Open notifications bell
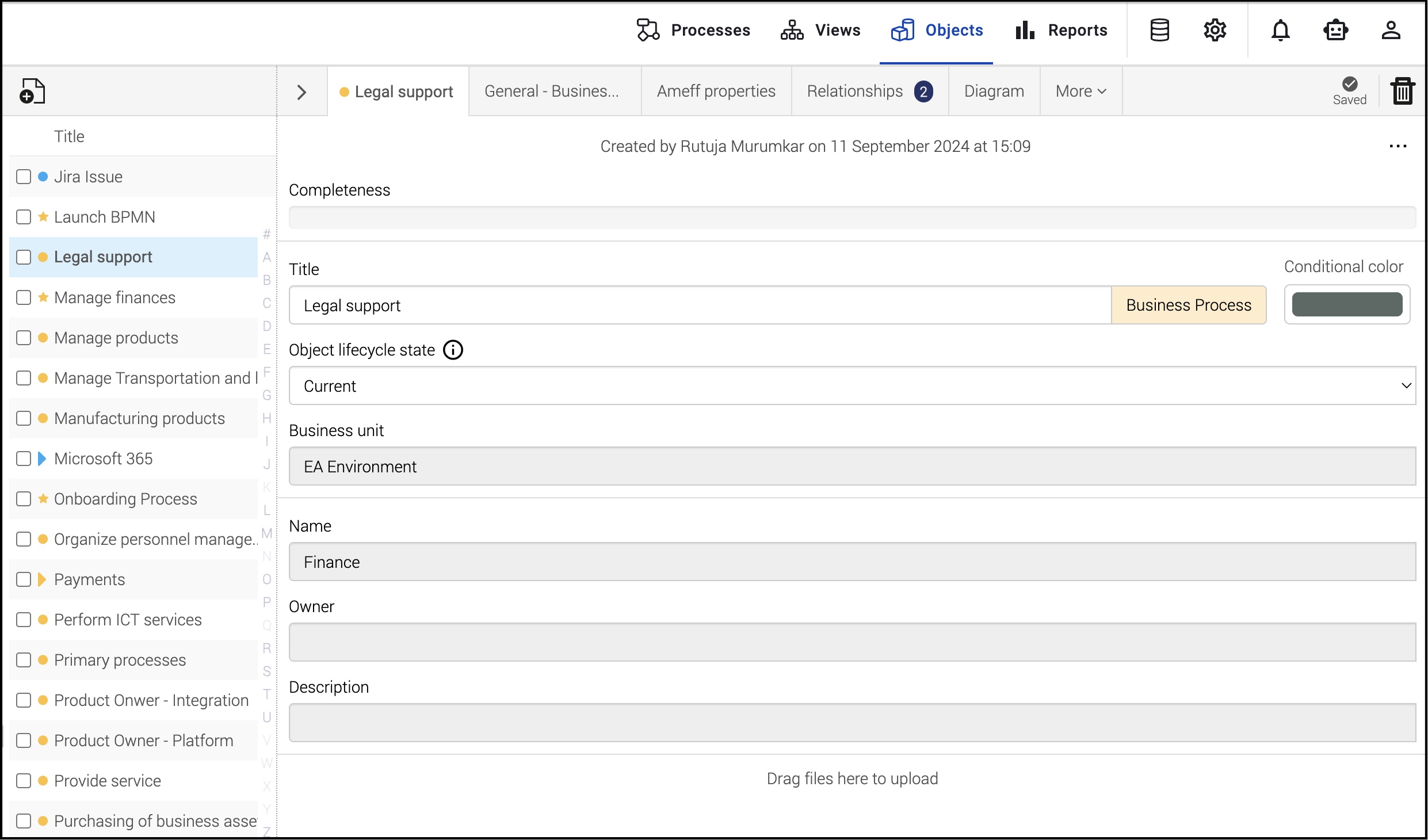 [1280, 30]
